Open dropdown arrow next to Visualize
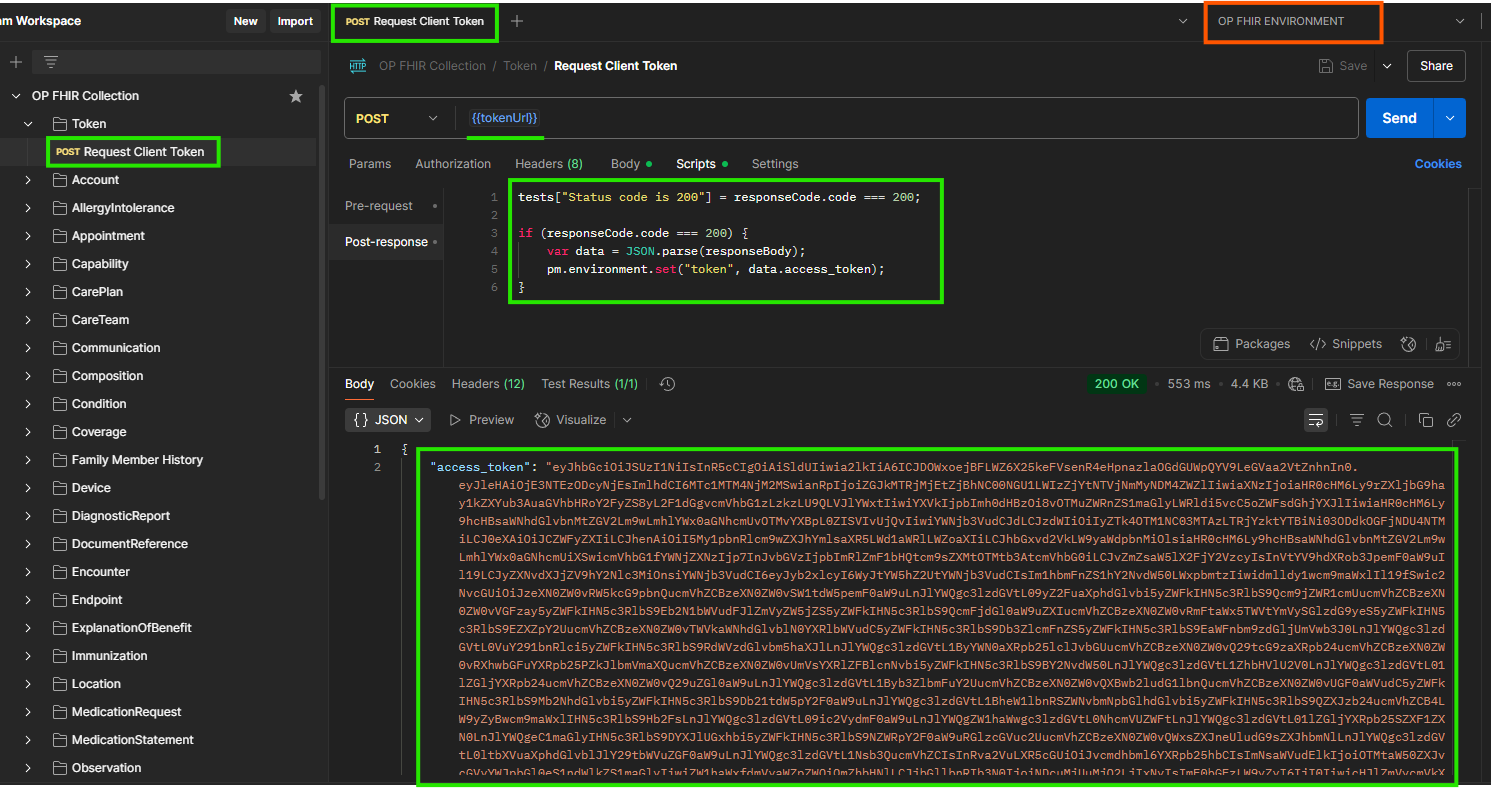Viewport: 1491px width, 788px height. pos(627,420)
